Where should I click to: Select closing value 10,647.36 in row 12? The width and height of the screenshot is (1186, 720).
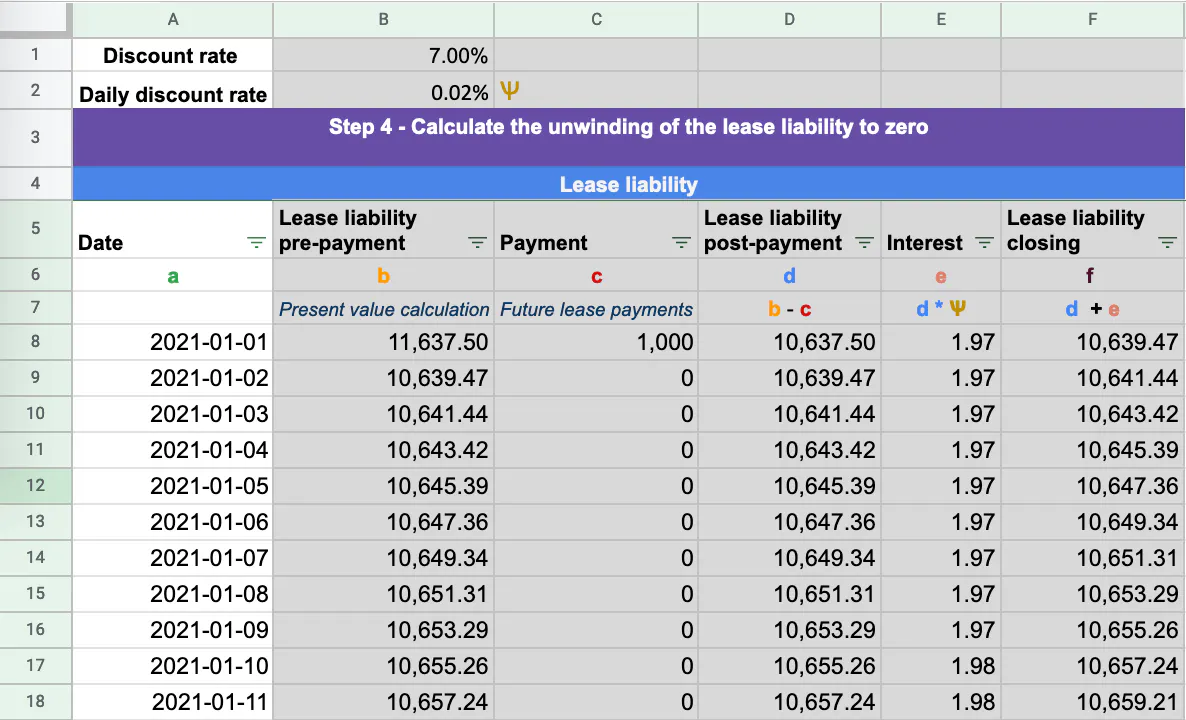click(x=1093, y=486)
